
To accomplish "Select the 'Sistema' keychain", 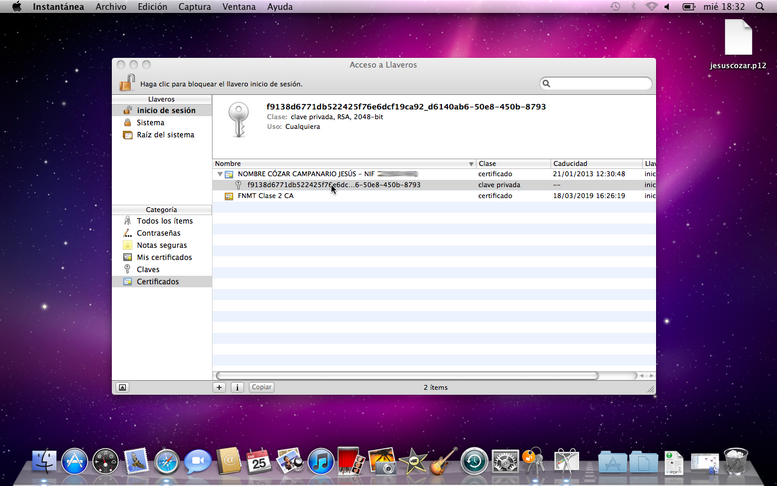I will [162, 122].
